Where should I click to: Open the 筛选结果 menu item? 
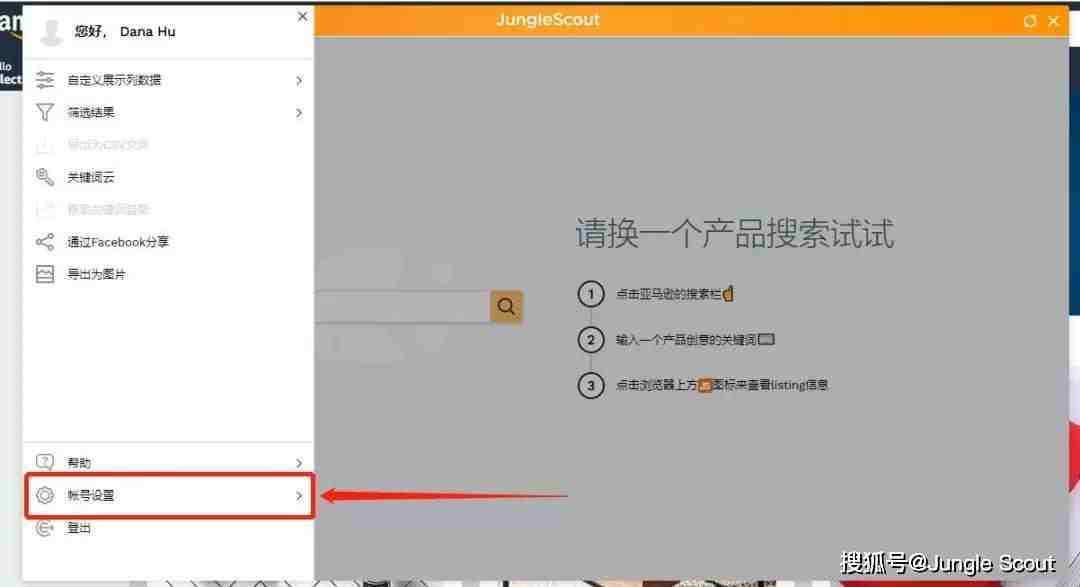(169, 112)
